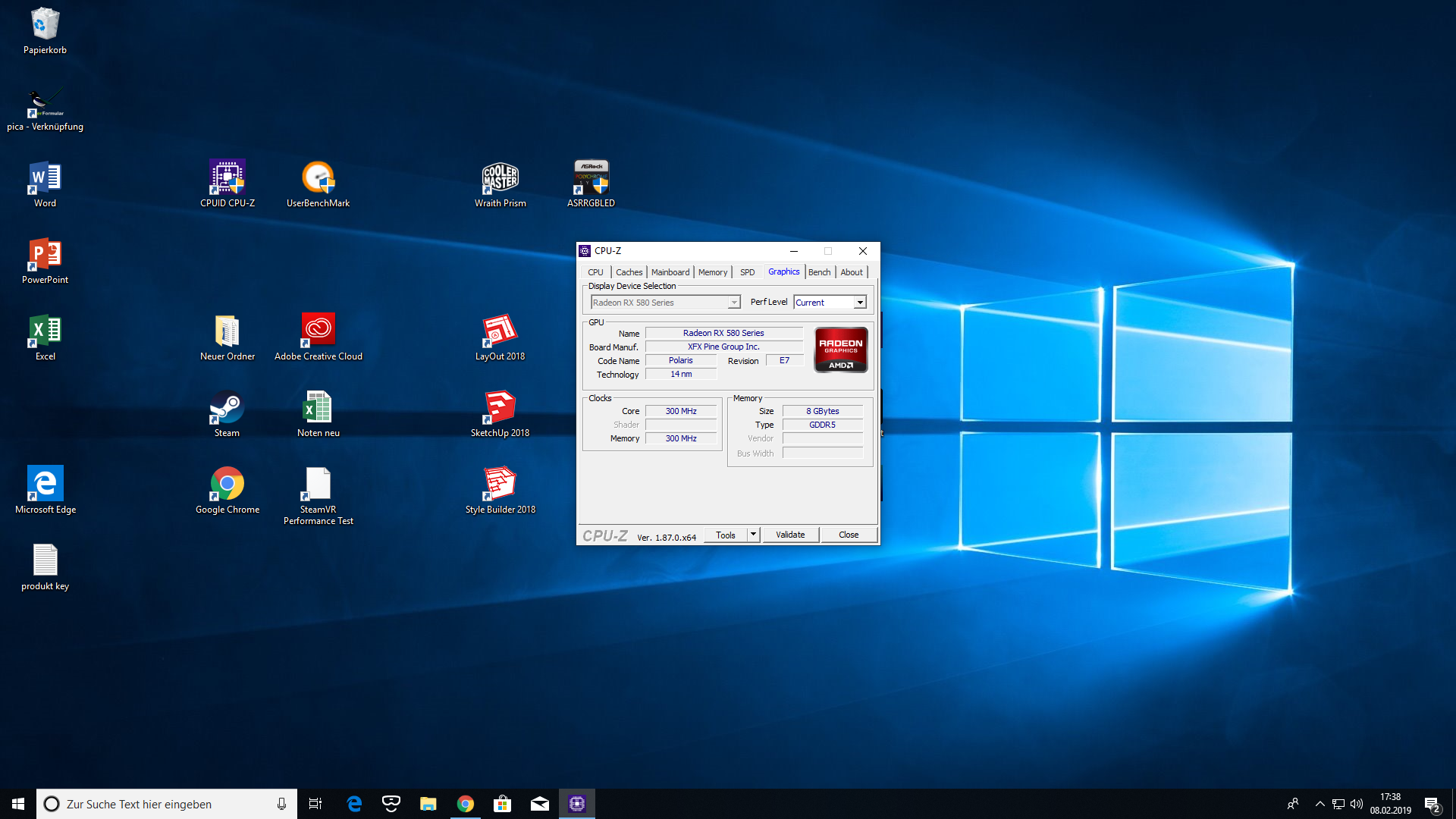Select the produkt key text file
The height and width of the screenshot is (819, 1456).
[x=45, y=567]
